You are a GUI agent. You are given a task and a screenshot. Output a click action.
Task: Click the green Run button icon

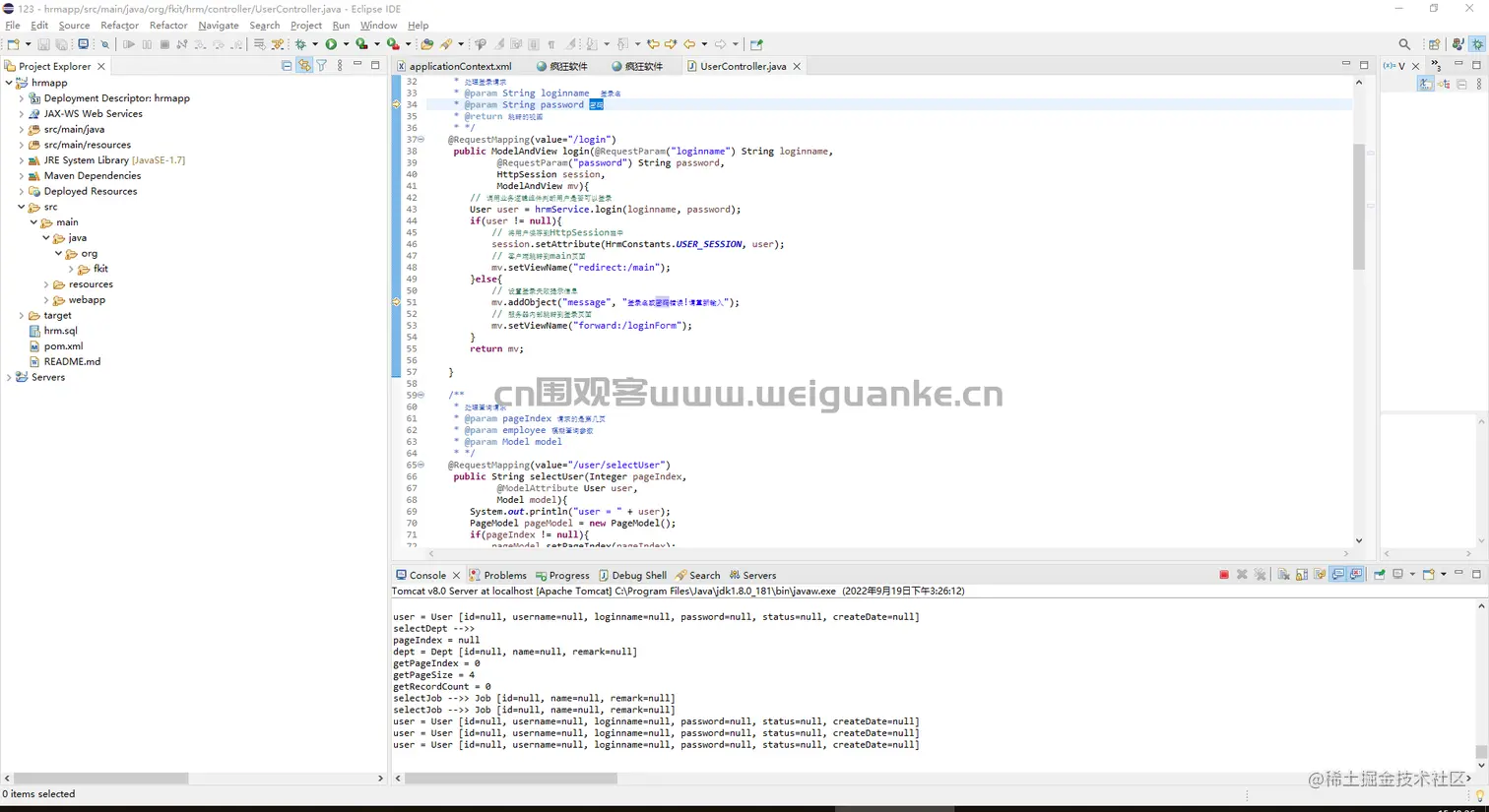point(331,44)
